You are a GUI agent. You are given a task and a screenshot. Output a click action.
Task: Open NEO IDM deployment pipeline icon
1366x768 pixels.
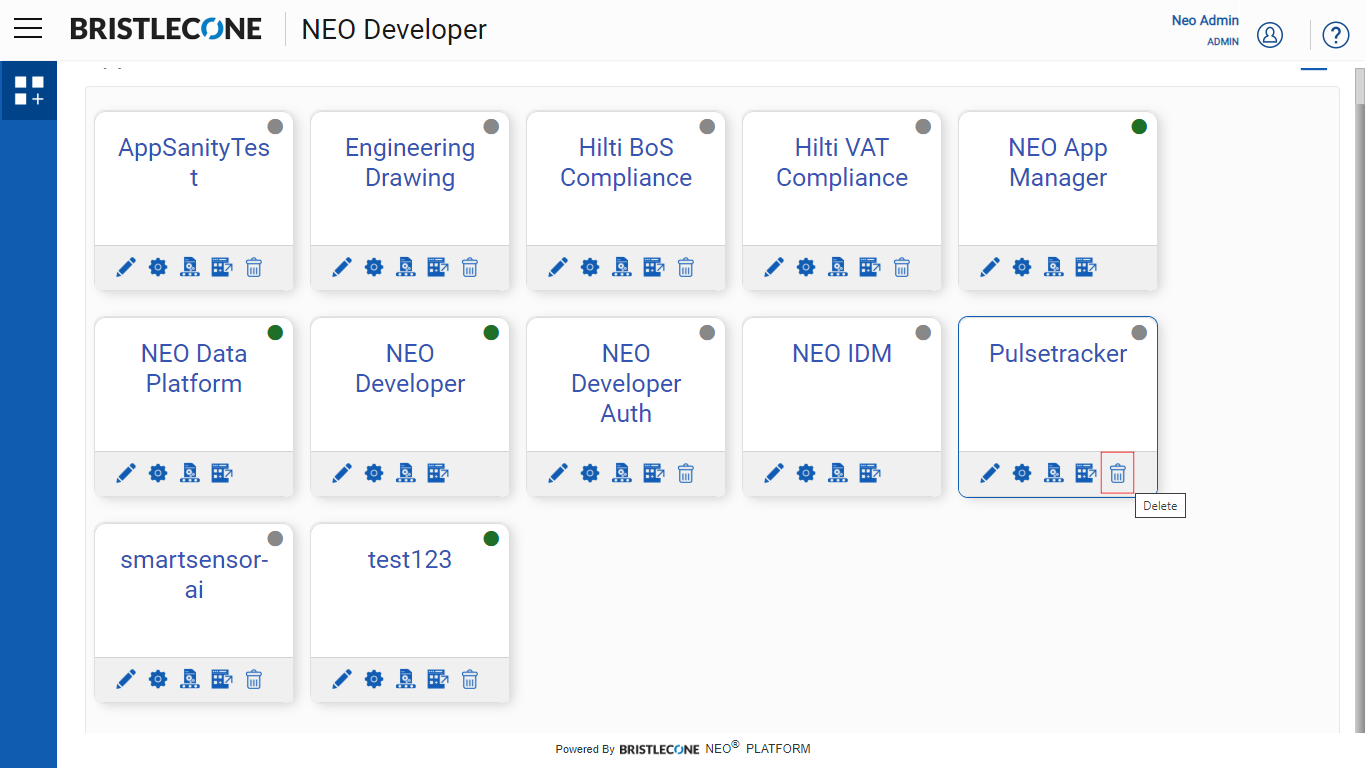click(838, 473)
